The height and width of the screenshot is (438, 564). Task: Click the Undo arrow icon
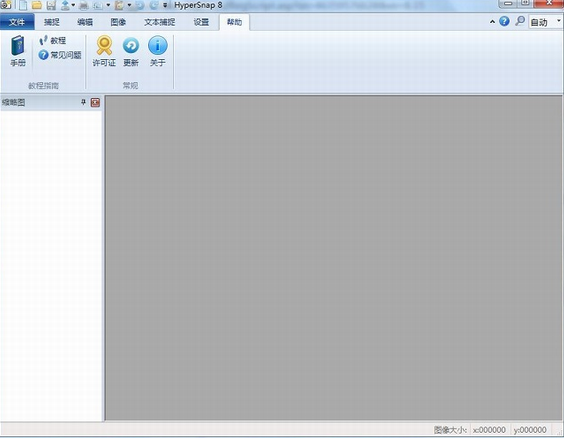pyautogui.click(x=140, y=5)
